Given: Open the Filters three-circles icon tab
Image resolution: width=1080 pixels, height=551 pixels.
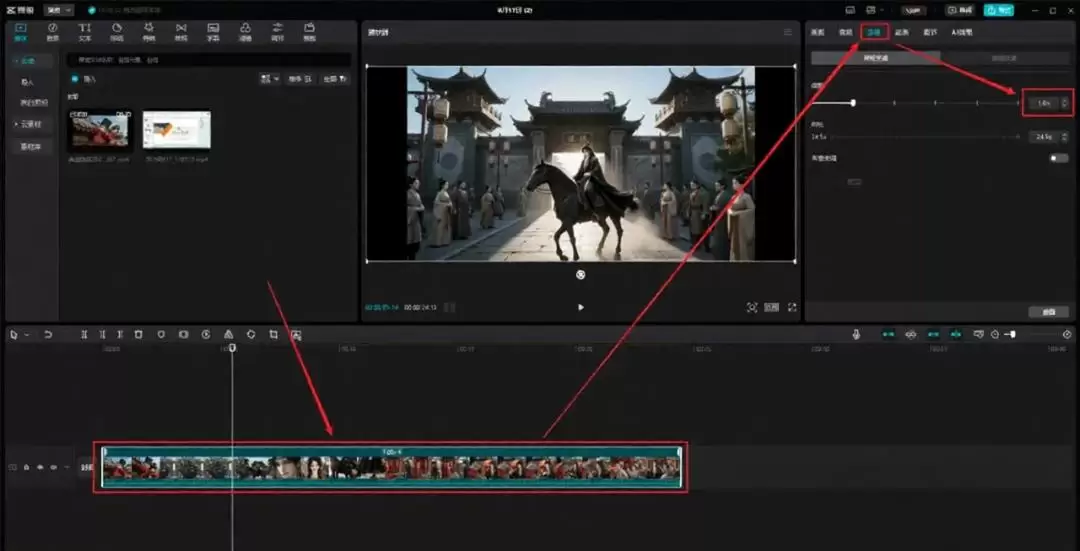Looking at the screenshot, I should pos(245,32).
